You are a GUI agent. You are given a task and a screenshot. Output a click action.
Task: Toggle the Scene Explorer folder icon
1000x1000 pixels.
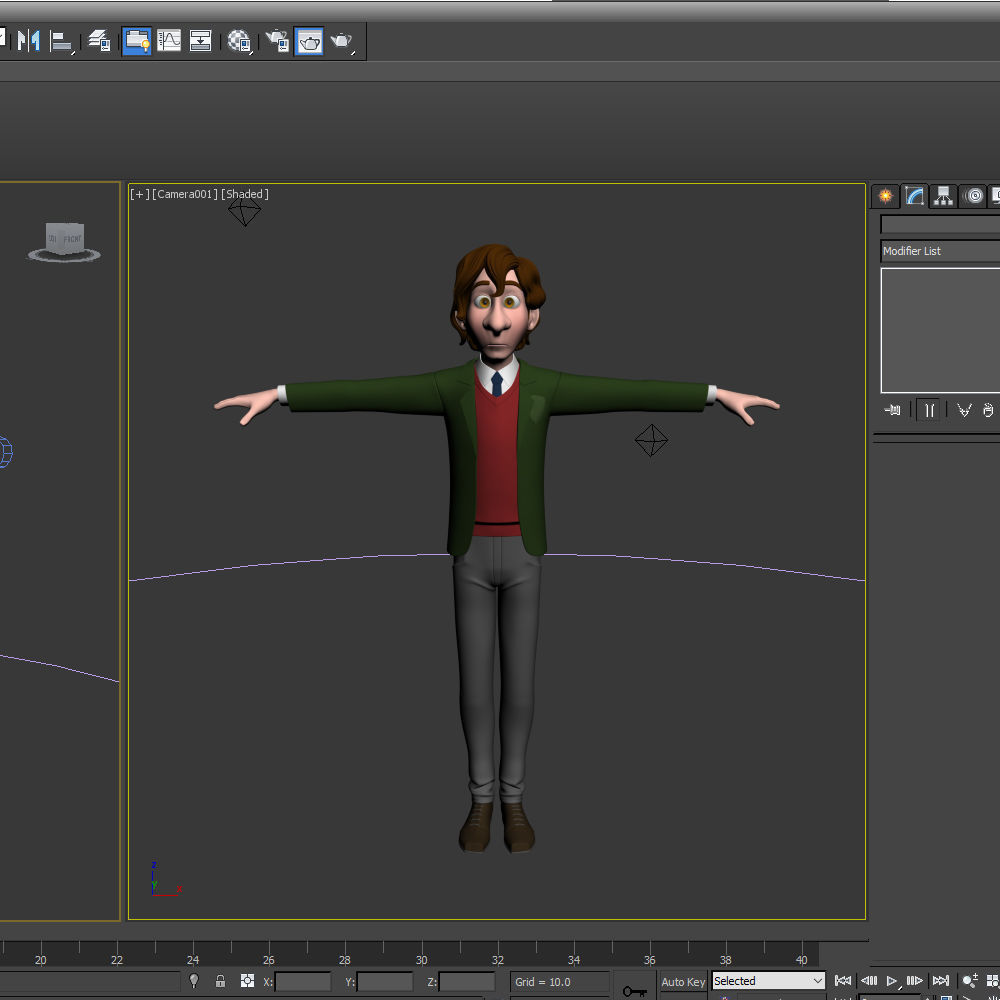tap(136, 41)
